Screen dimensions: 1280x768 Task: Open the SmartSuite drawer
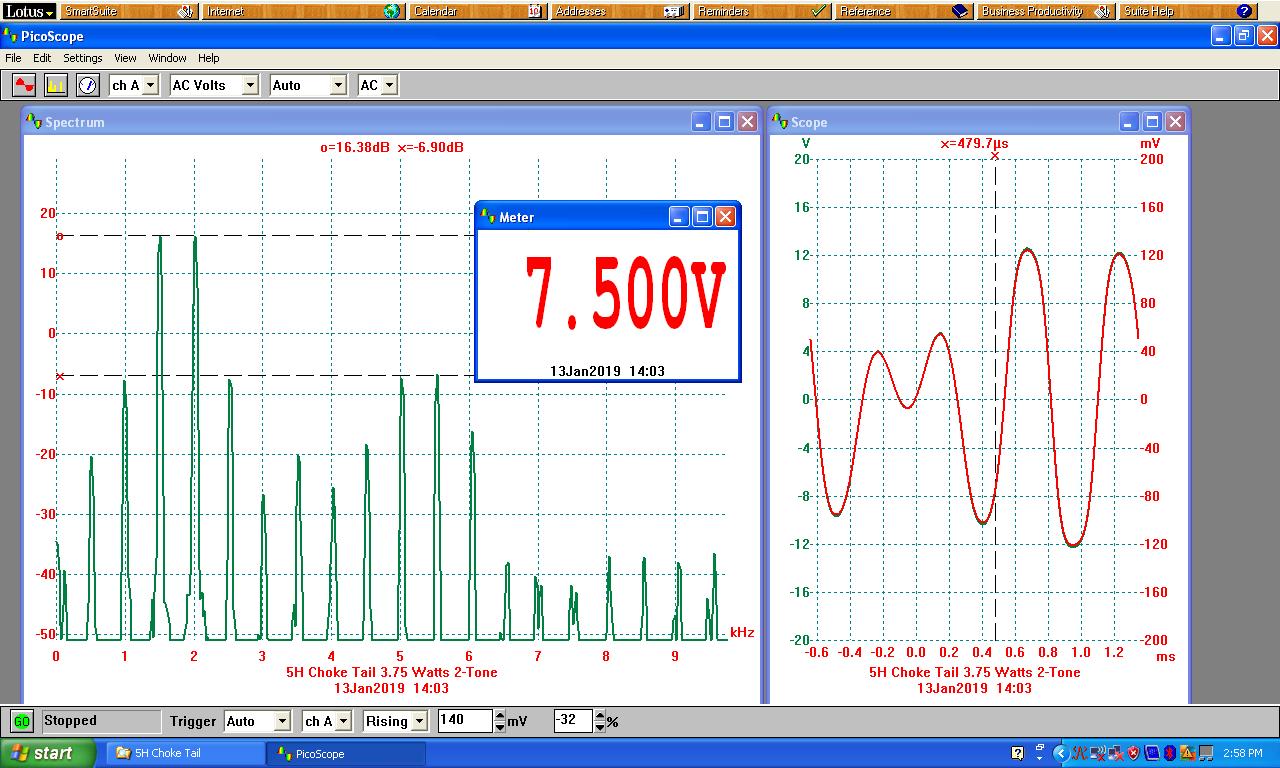[129, 11]
